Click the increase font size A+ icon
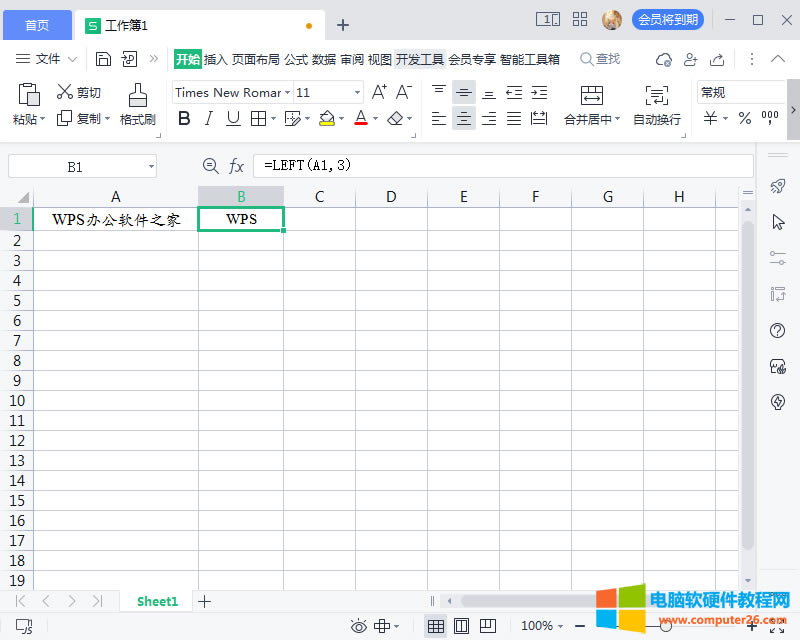Screen dimensions: 800x640 pyautogui.click(x=379, y=92)
